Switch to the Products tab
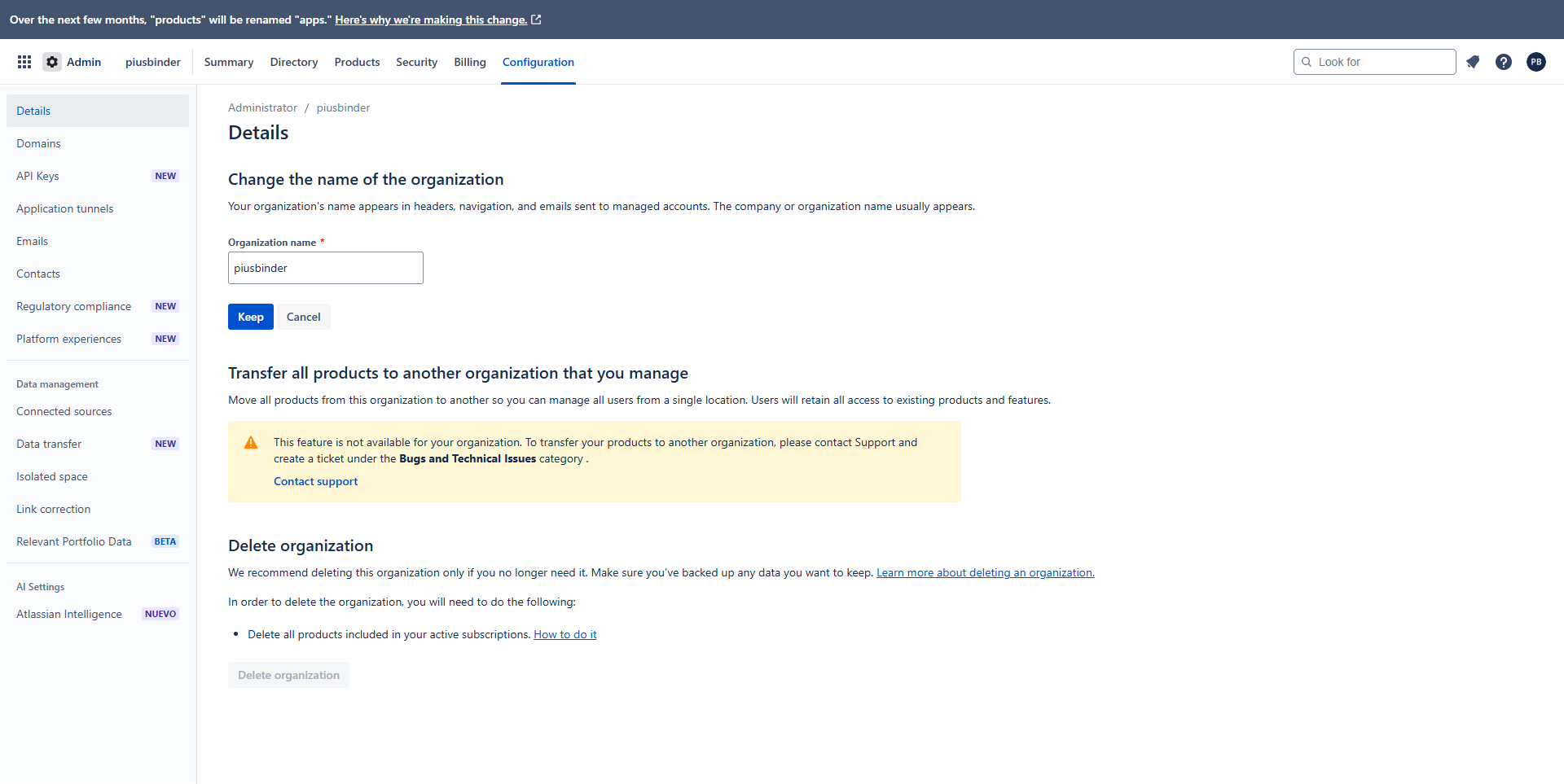1564x784 pixels. [x=357, y=62]
